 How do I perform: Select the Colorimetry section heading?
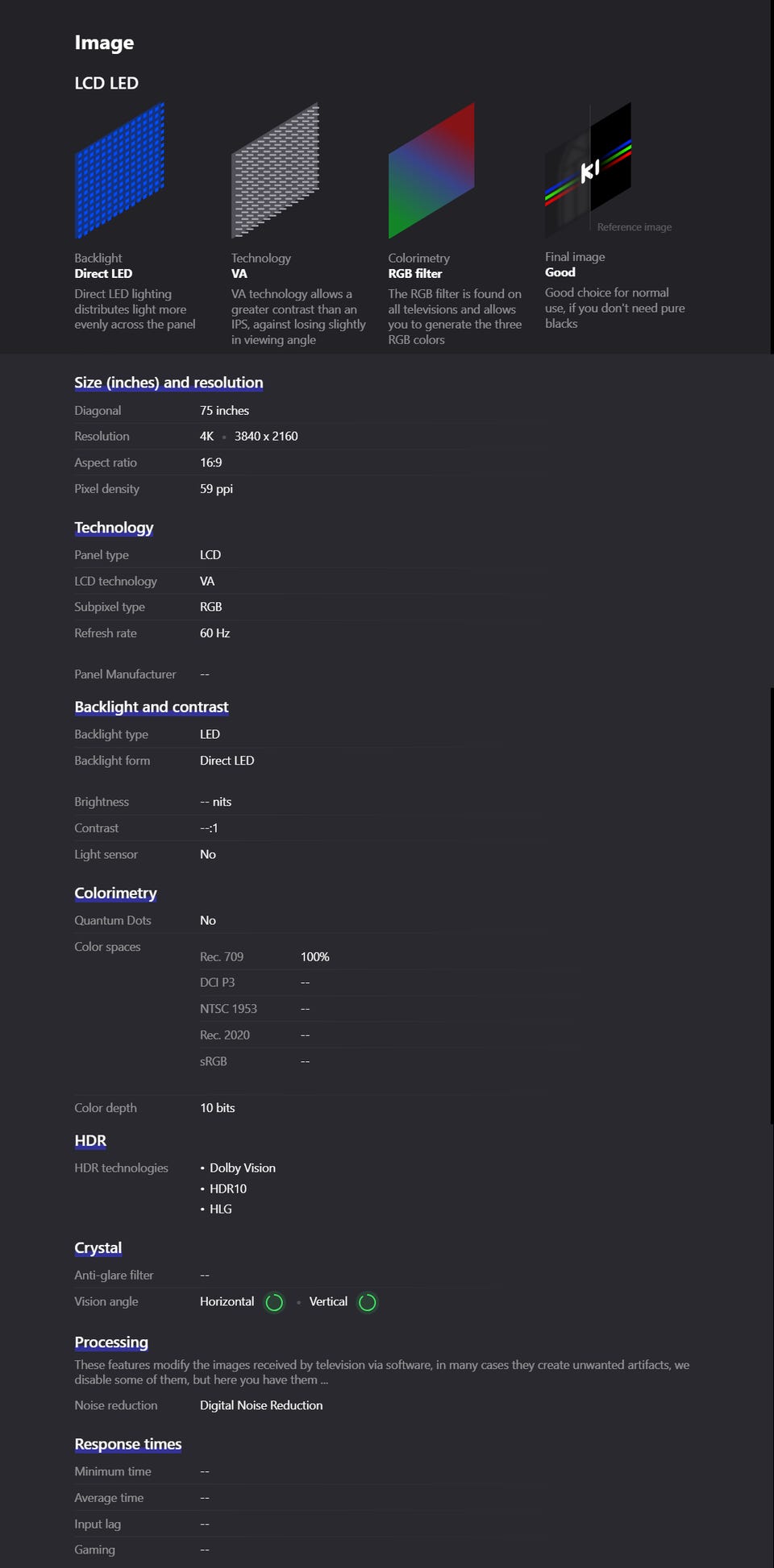pos(115,893)
